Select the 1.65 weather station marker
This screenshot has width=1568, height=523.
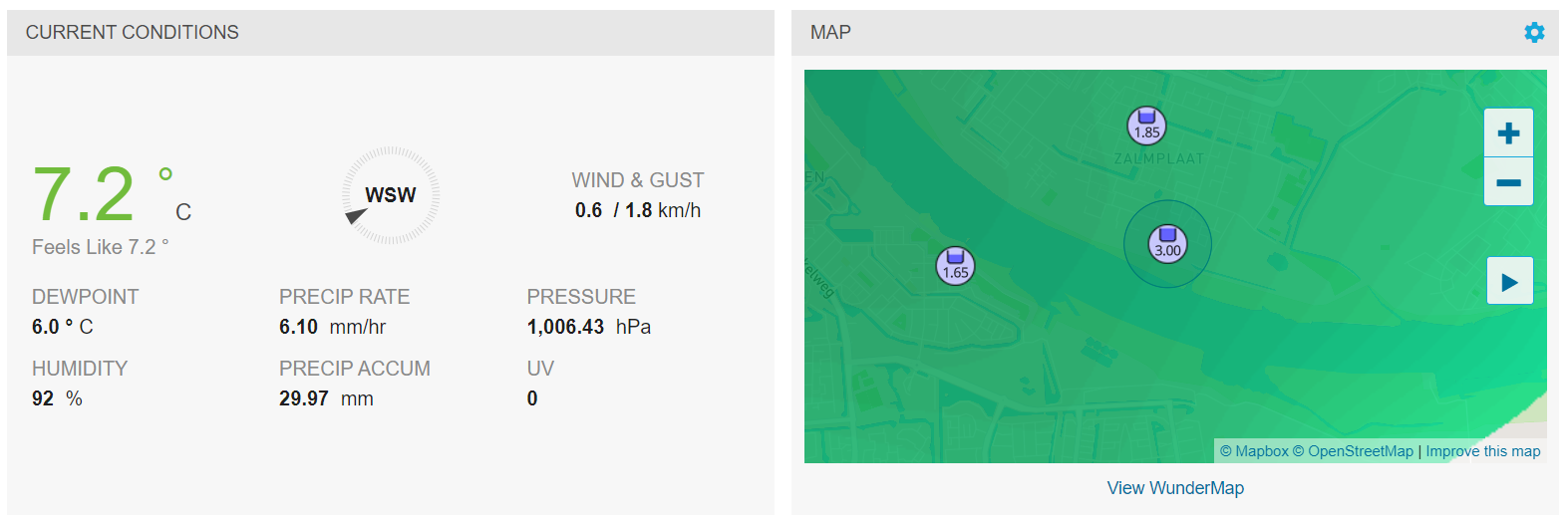click(x=955, y=266)
